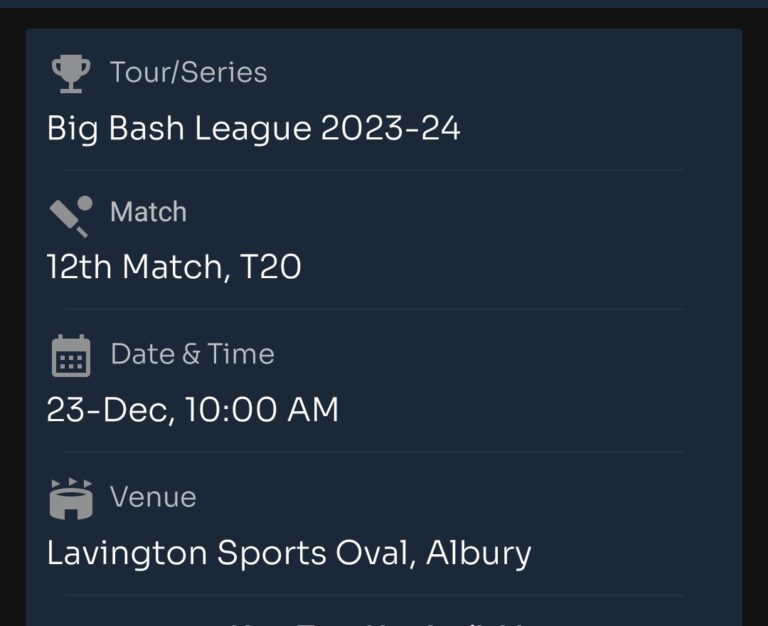Click the 23-Dec, 10:00 AM value
This screenshot has height=626, width=768.
tap(192, 409)
